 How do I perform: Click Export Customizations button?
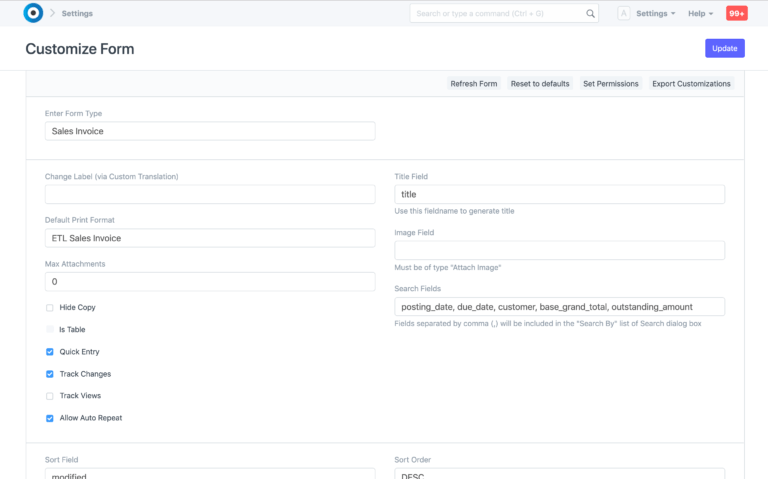click(x=691, y=84)
